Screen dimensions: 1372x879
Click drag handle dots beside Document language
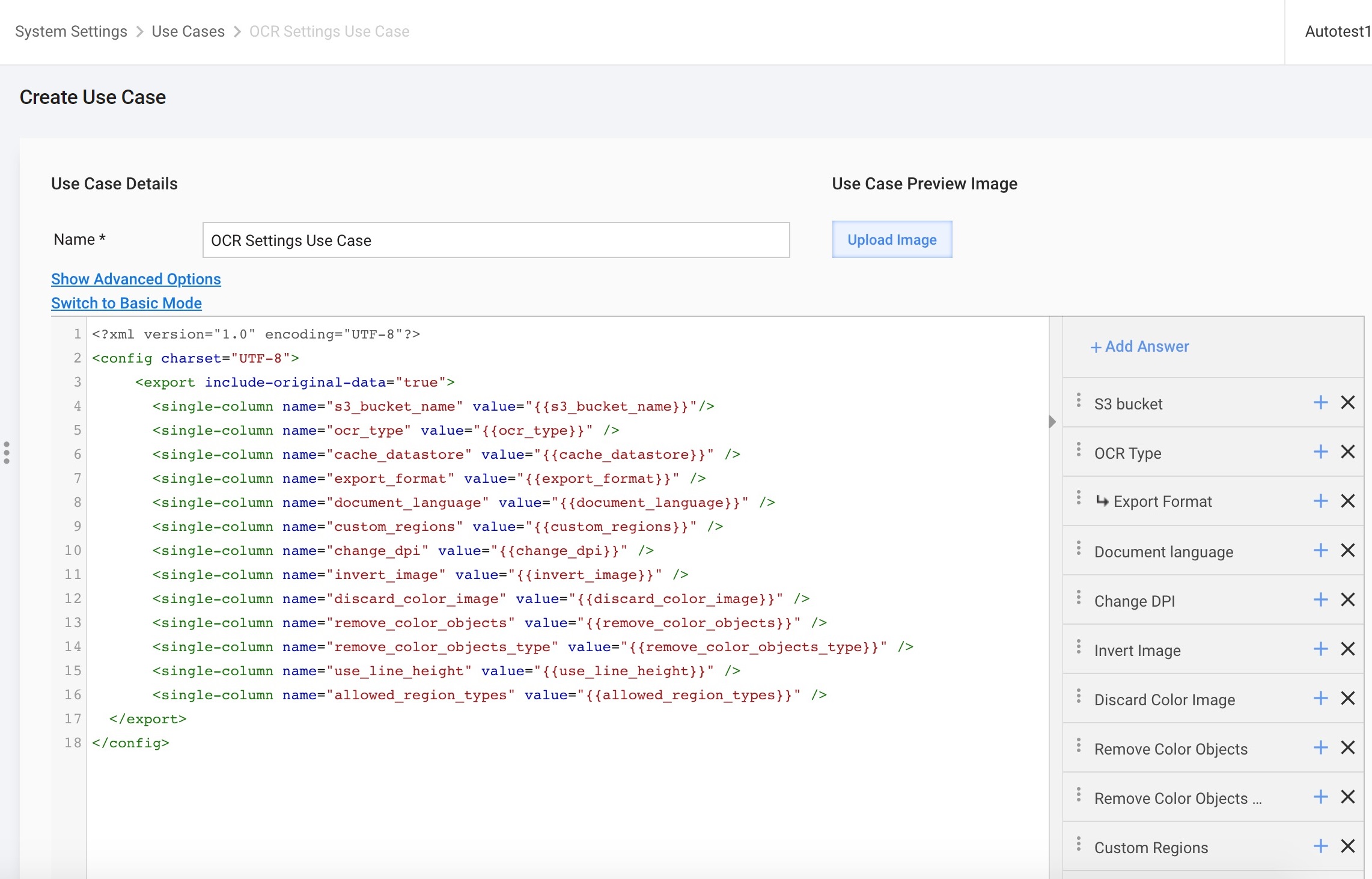coord(1079,548)
